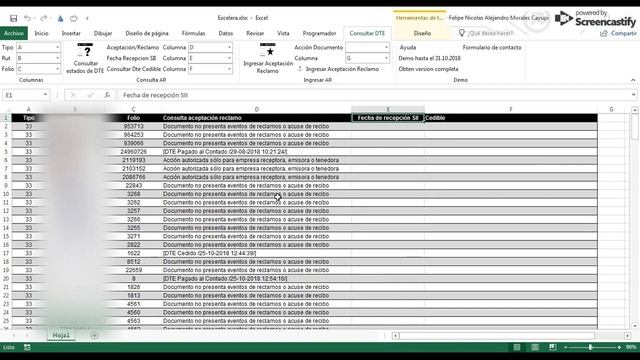The image size is (640, 360).
Task: Click the Name Box showing E1
Action: 22,95
